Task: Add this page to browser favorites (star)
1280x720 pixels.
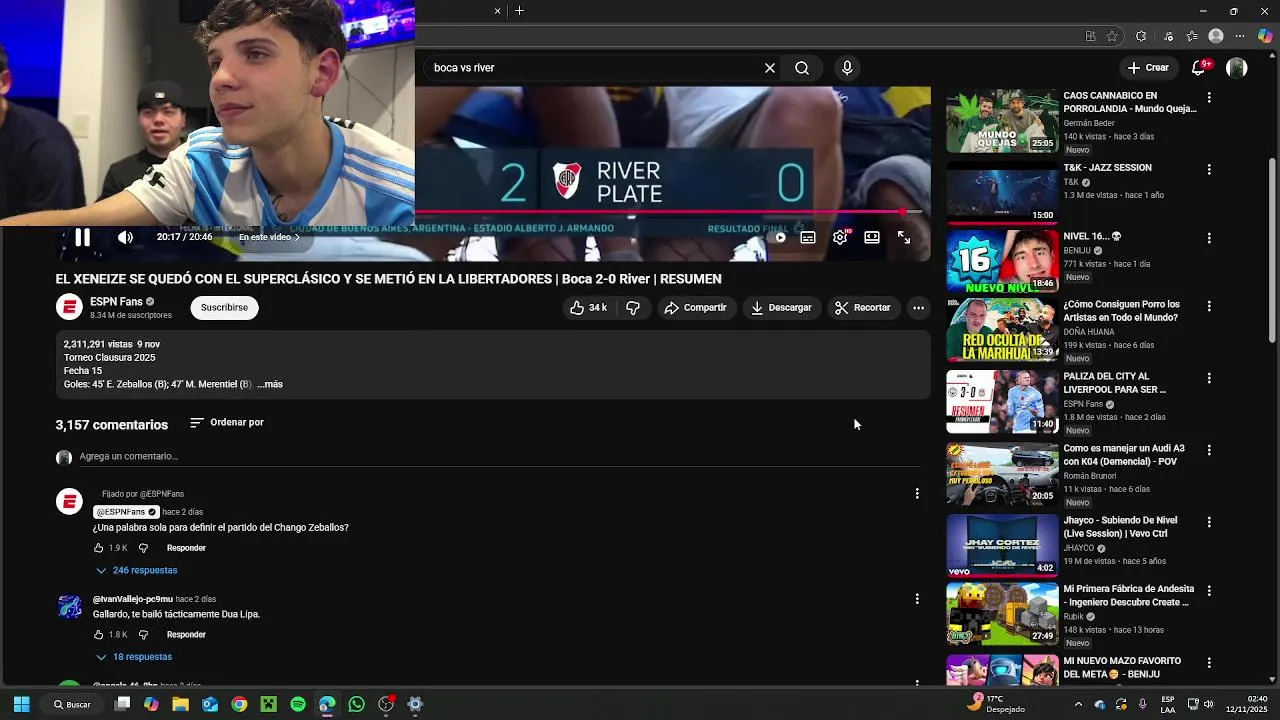Action: (x=1112, y=36)
